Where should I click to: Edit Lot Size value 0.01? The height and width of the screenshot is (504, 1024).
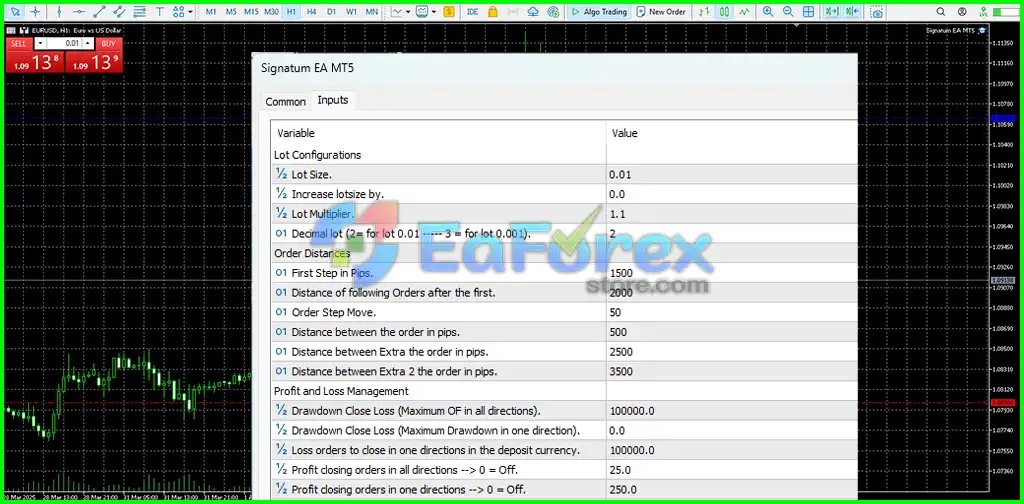click(x=731, y=174)
